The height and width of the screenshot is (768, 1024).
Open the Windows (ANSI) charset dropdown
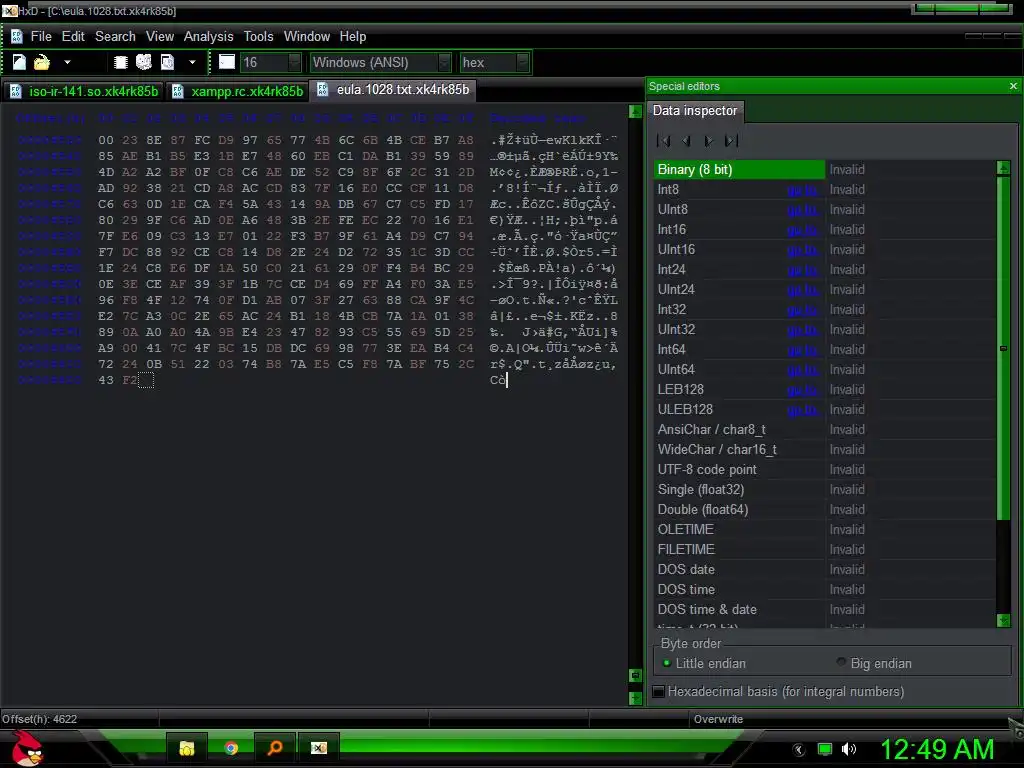pyautogui.click(x=380, y=63)
